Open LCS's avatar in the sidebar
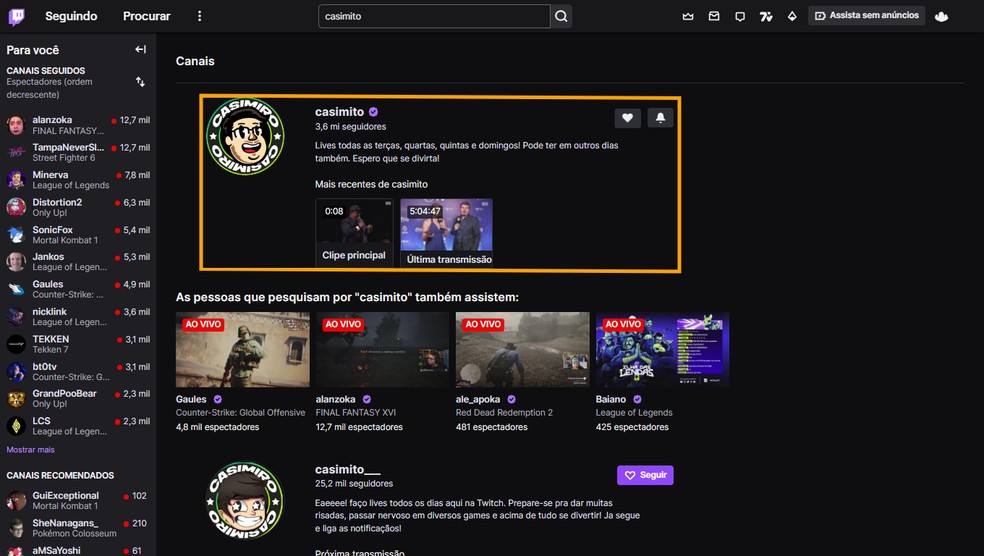 (x=16, y=426)
